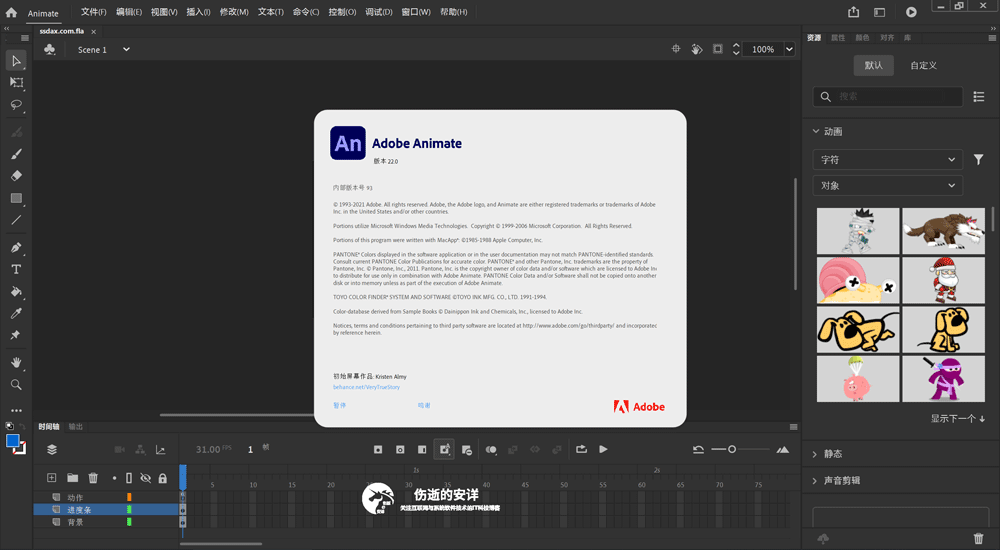Open the assets panel options menu
Screen dimensions: 1000x550
[x=991, y=38]
